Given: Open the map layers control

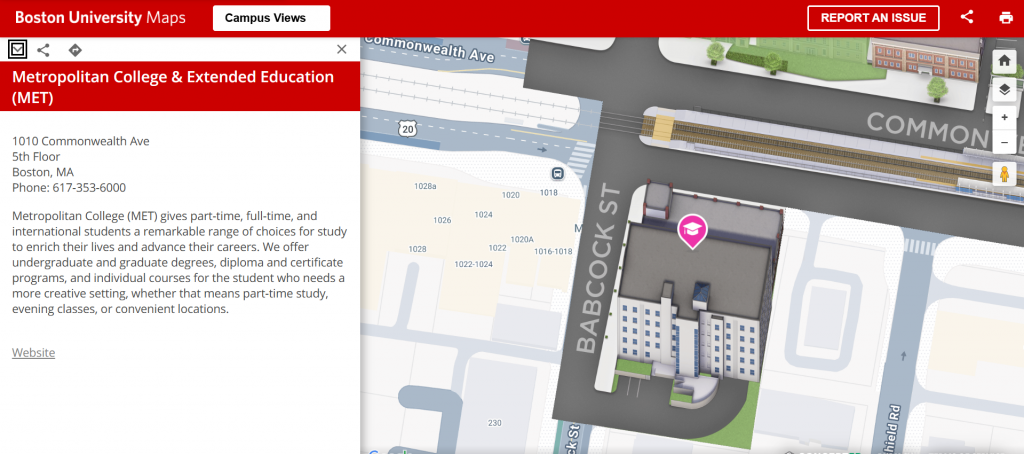Looking at the screenshot, I should [x=1004, y=89].
